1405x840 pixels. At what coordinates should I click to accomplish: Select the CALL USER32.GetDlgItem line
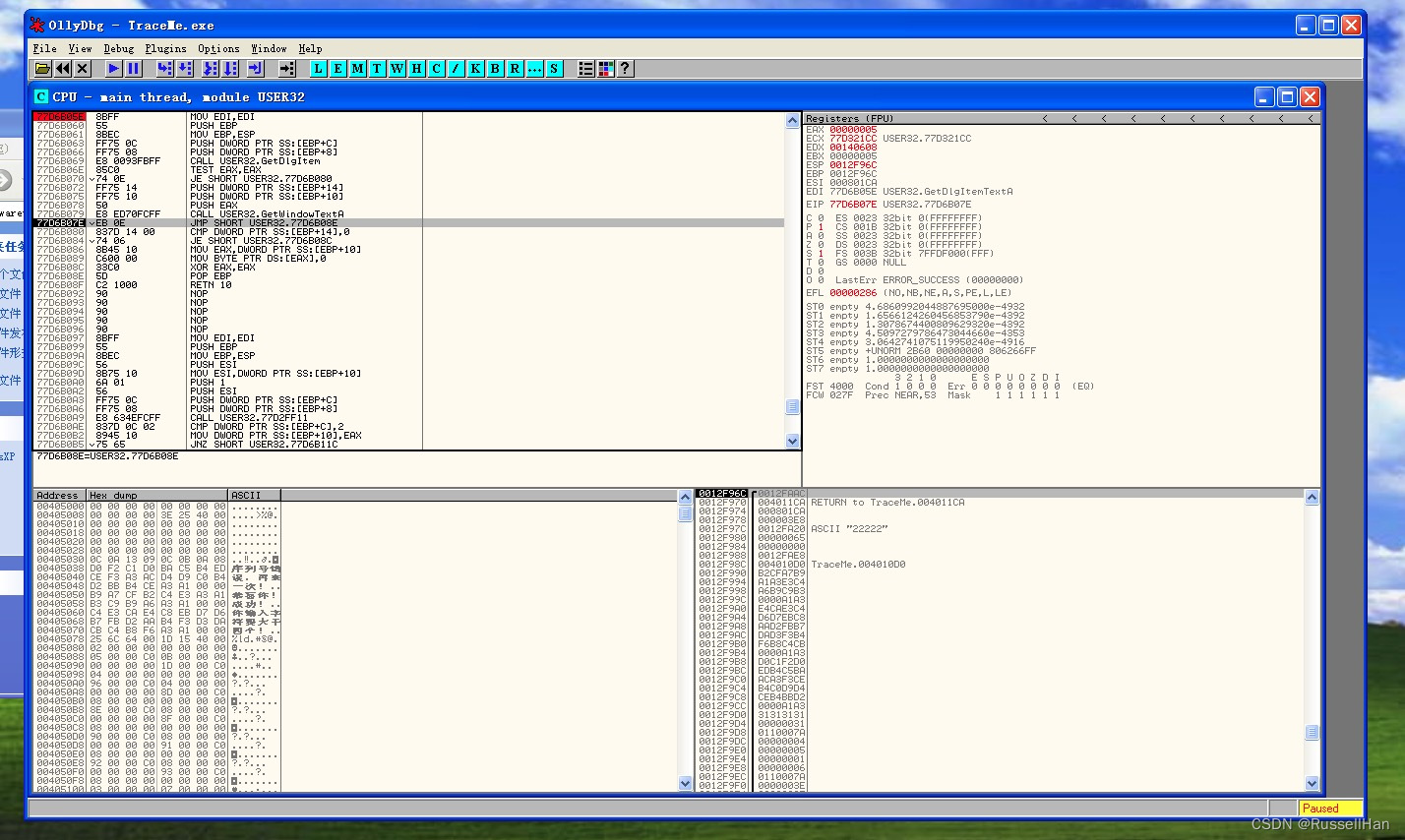point(408,161)
